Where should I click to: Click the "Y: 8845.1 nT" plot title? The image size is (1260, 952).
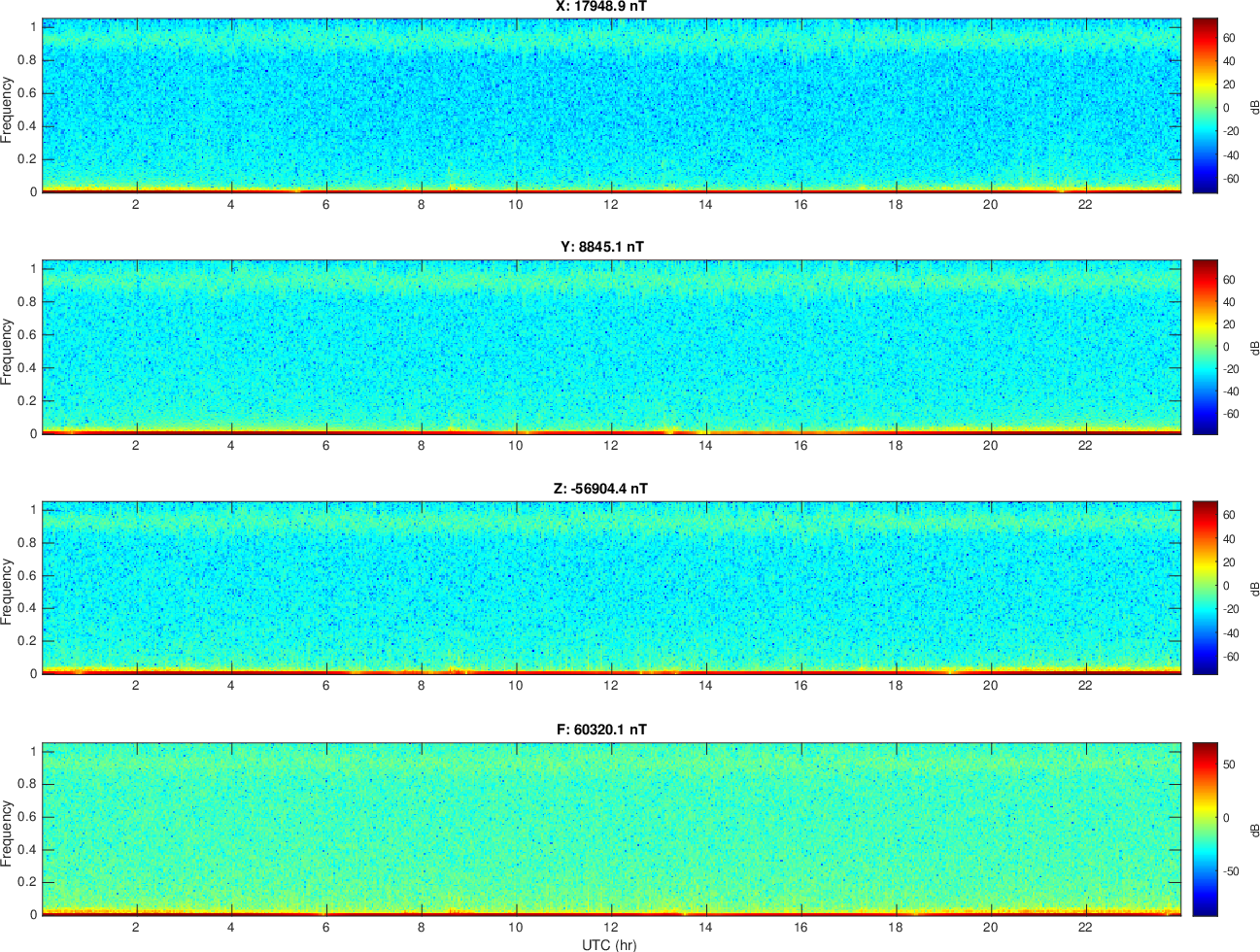(x=602, y=247)
